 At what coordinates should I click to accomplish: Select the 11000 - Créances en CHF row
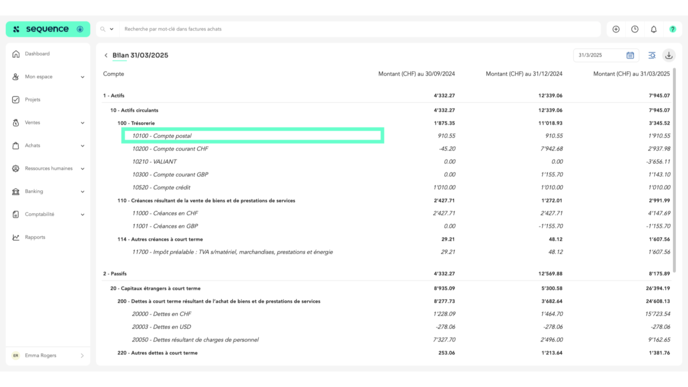click(x=387, y=213)
